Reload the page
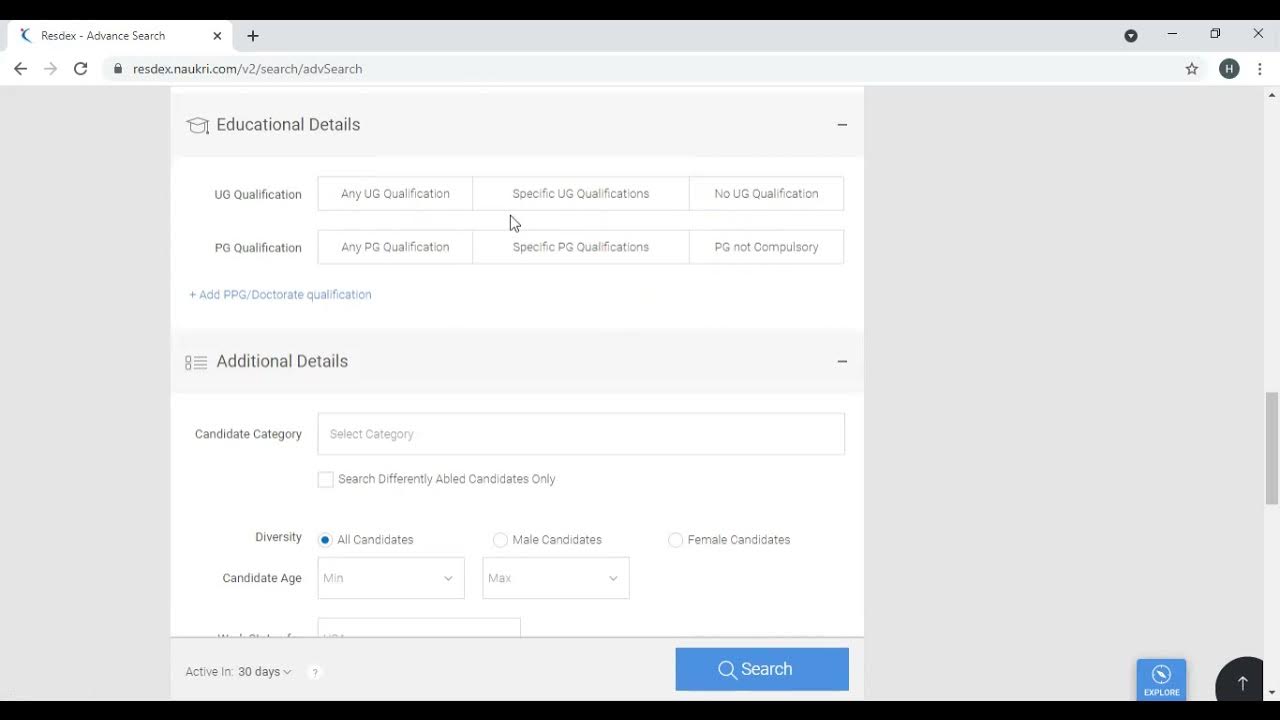Viewport: 1280px width, 720px height. point(81,69)
